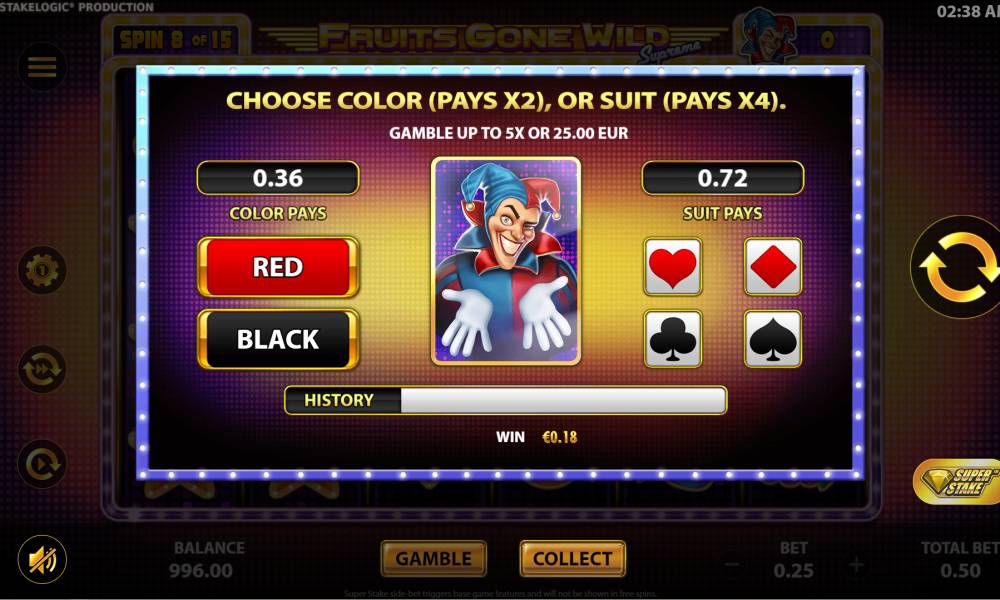Choose the diamonds suit card

773,267
